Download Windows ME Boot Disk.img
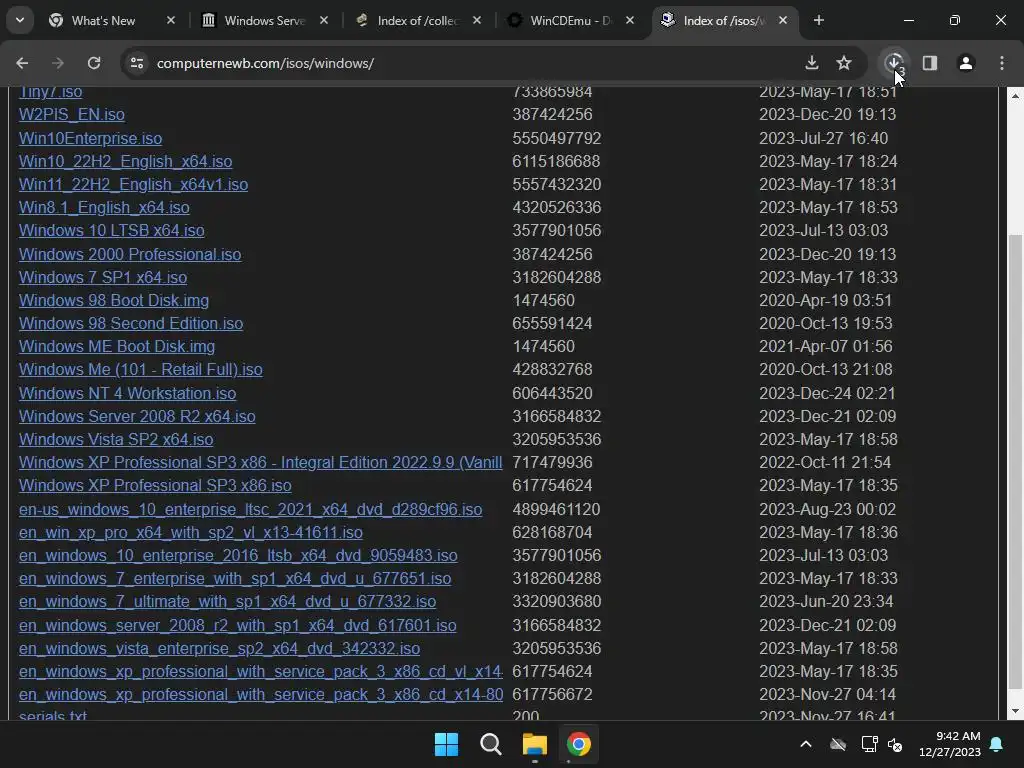 point(117,346)
